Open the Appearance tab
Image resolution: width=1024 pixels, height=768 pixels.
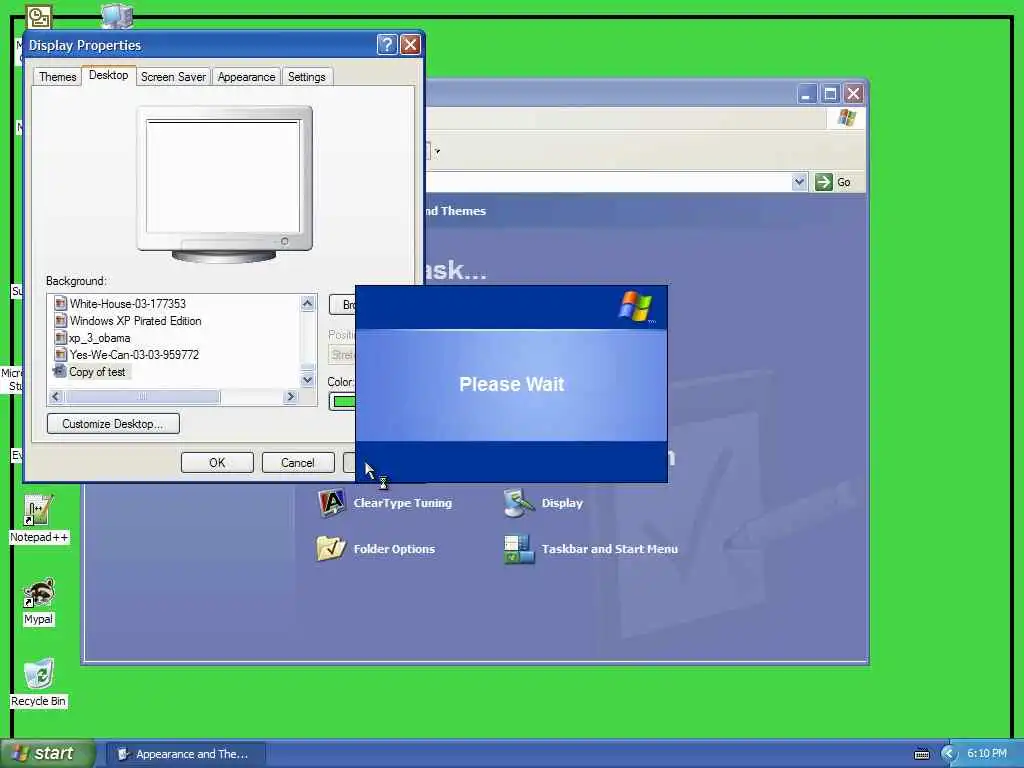click(246, 77)
